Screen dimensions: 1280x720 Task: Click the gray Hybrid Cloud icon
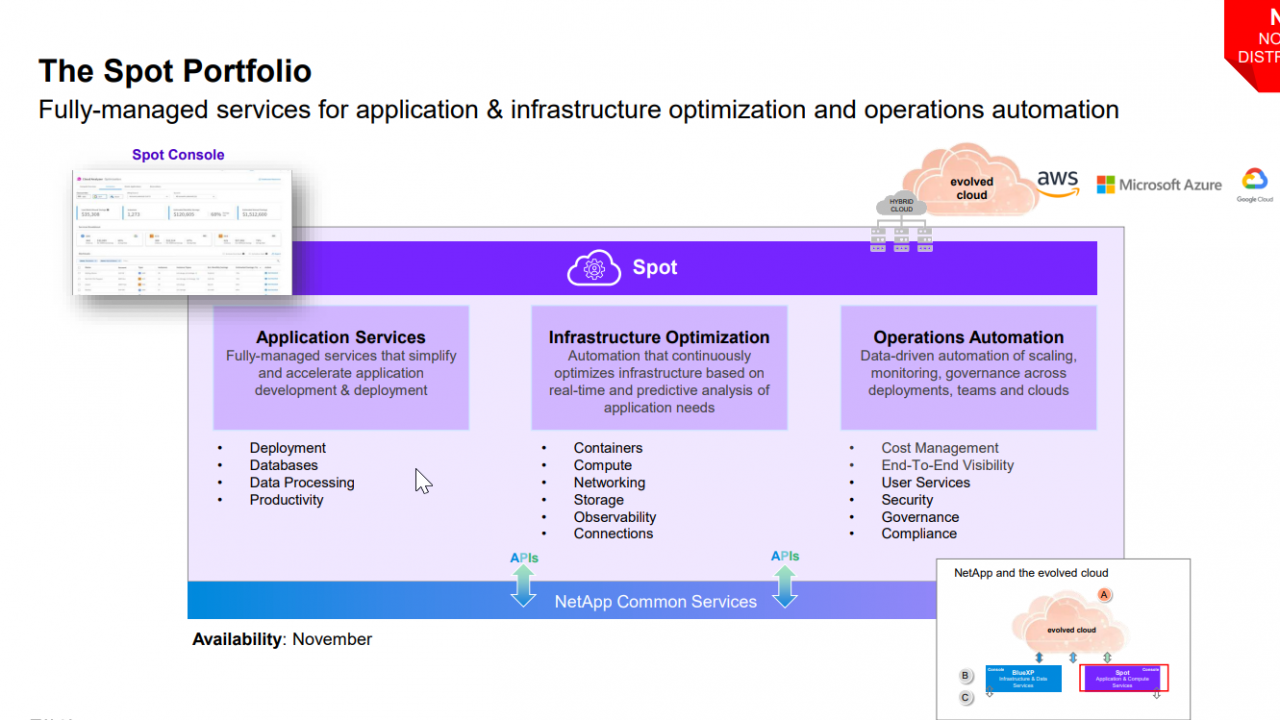click(901, 205)
